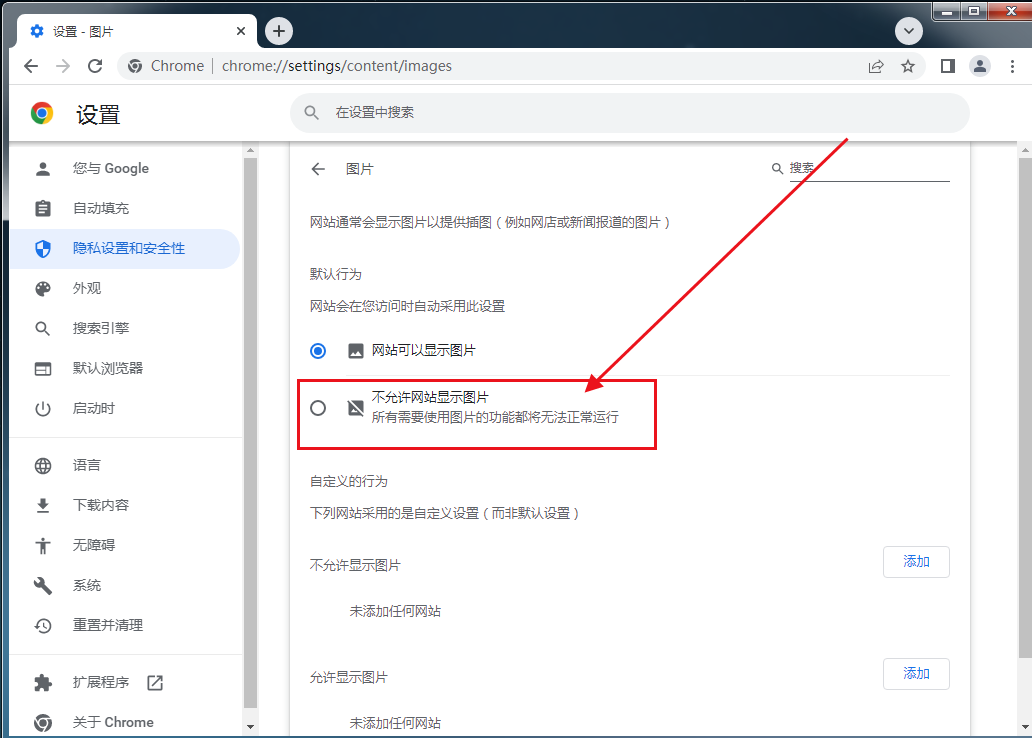Click the 搜索 field in 图片 section

(869, 169)
